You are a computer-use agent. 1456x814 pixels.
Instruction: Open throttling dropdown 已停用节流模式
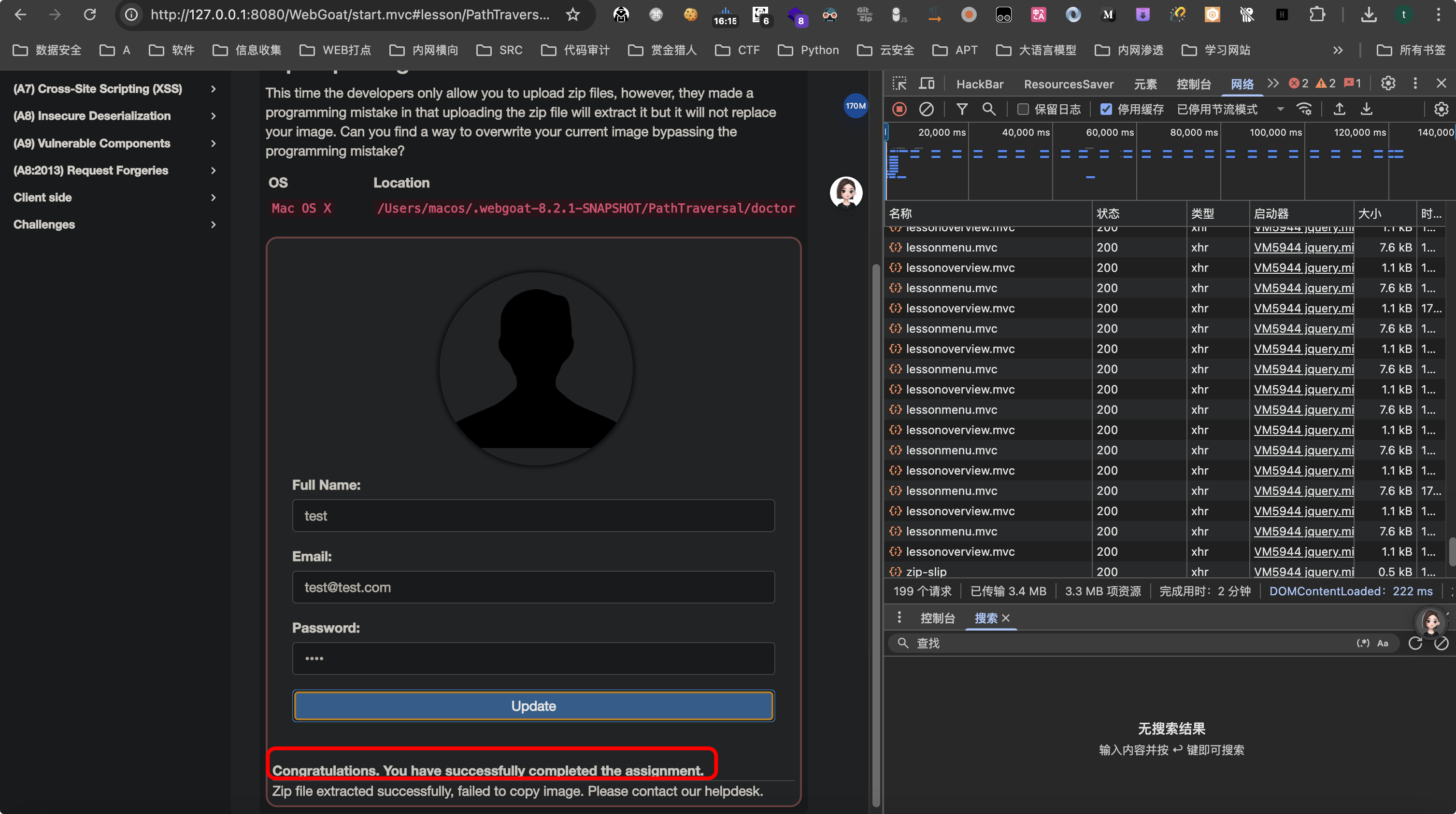(x=1230, y=109)
